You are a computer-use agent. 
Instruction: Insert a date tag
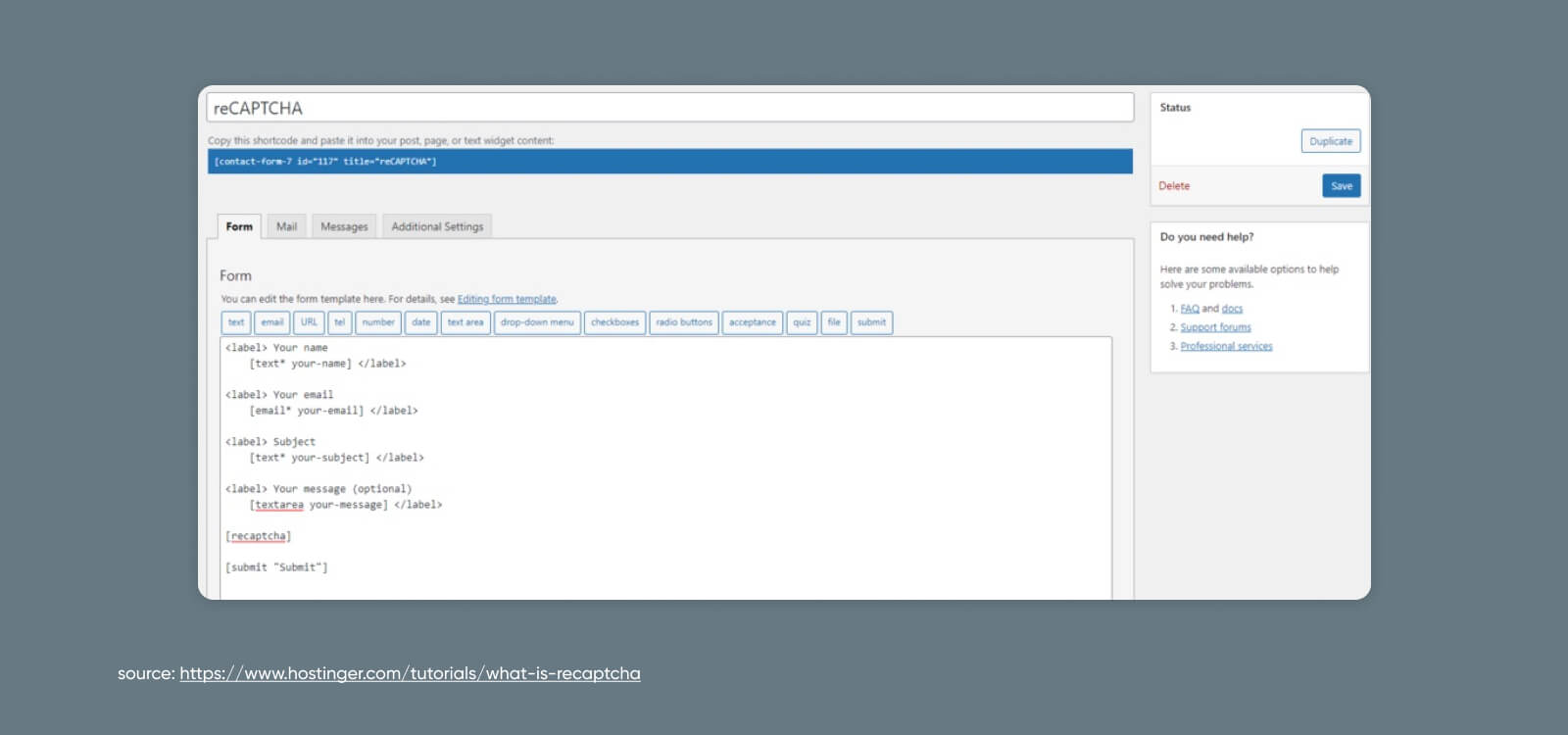(x=421, y=322)
